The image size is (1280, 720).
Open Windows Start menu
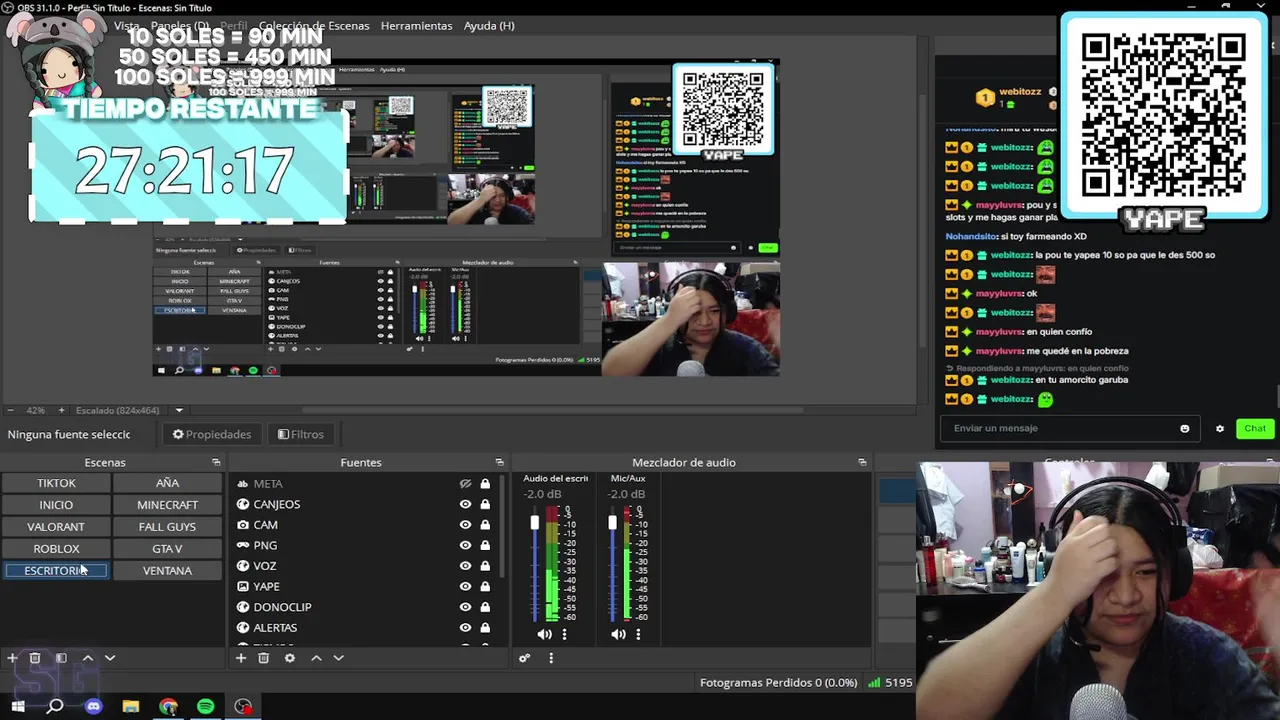point(18,707)
